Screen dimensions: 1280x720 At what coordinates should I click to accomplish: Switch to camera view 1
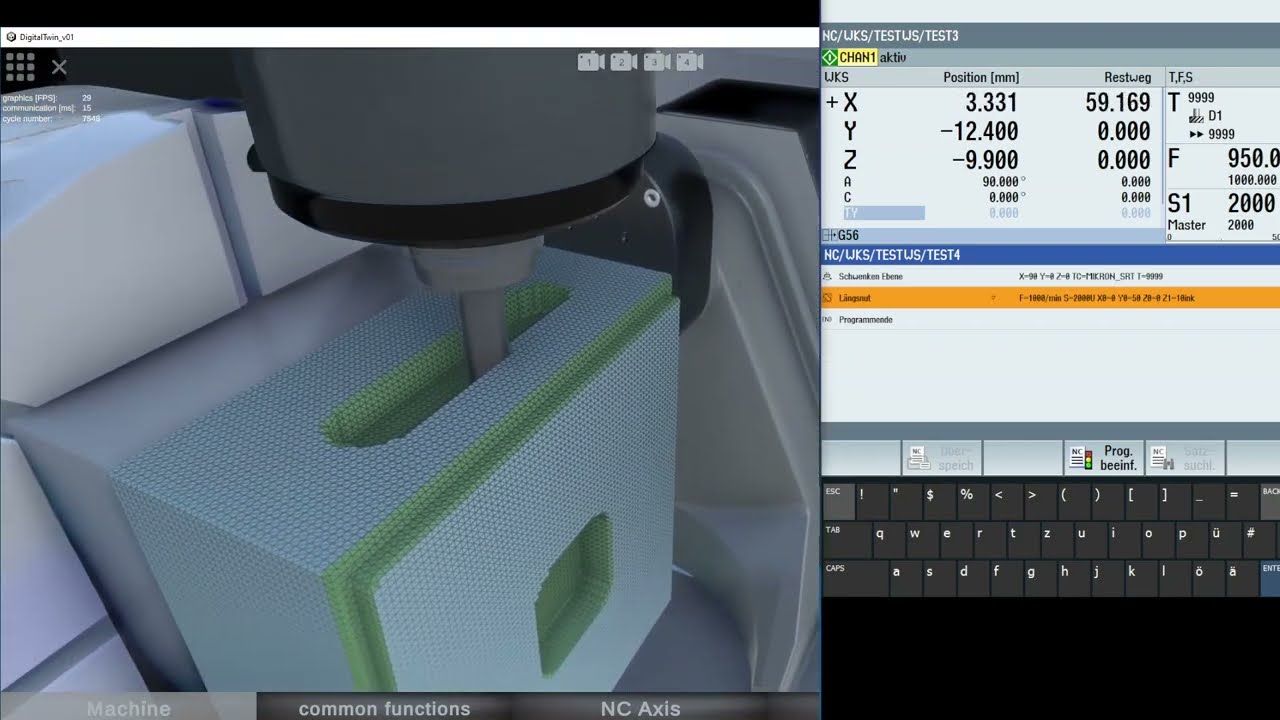(589, 62)
